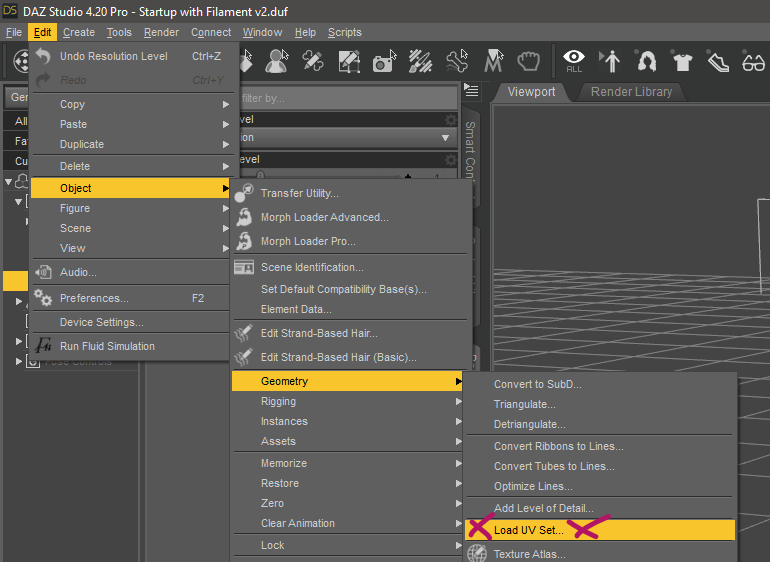Choose Convert to SubD option
This screenshot has height=562, width=770.
click(x=600, y=384)
